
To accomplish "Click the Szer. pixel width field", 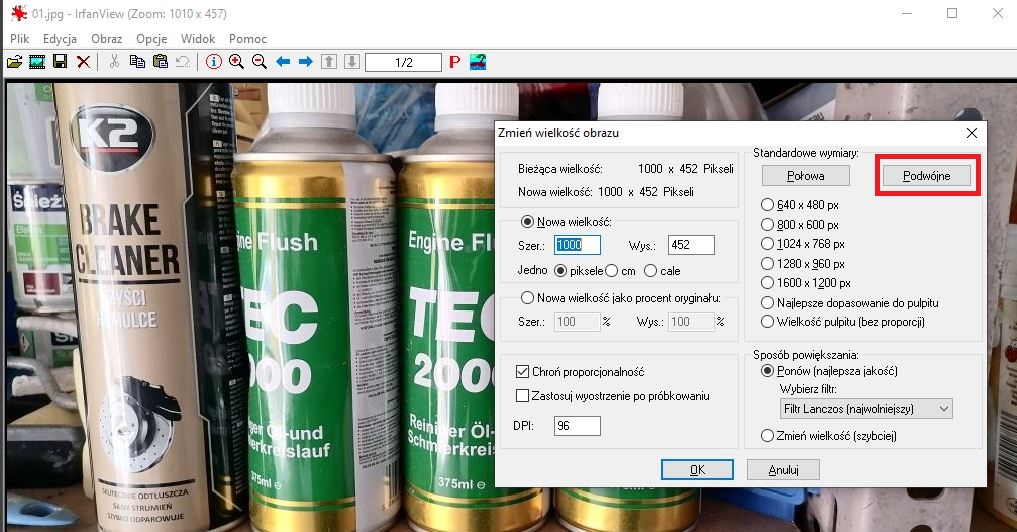I will [577, 245].
